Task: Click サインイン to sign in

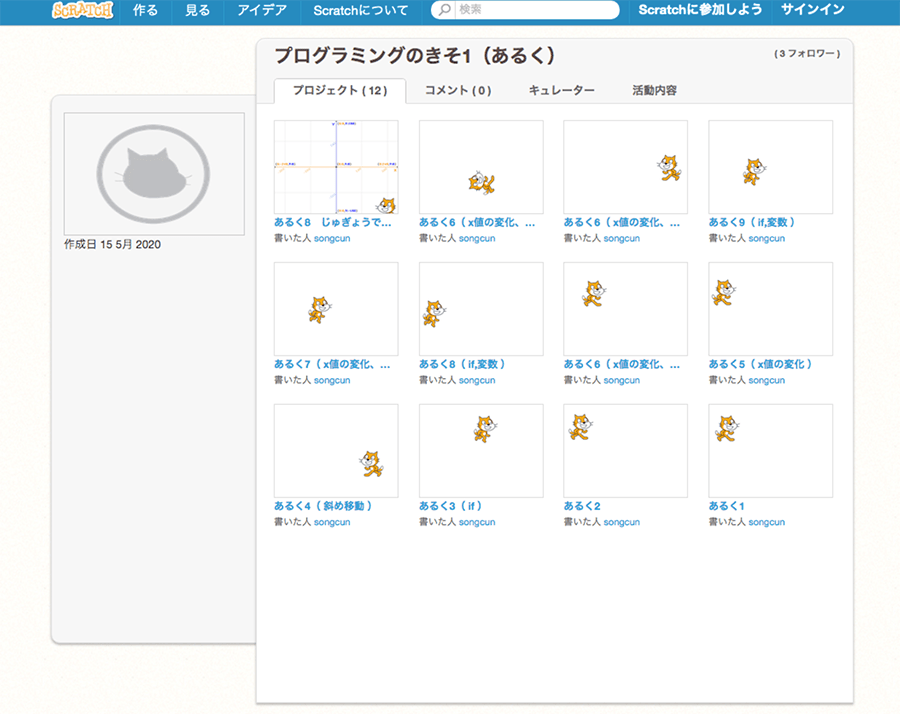Action: coord(813,10)
